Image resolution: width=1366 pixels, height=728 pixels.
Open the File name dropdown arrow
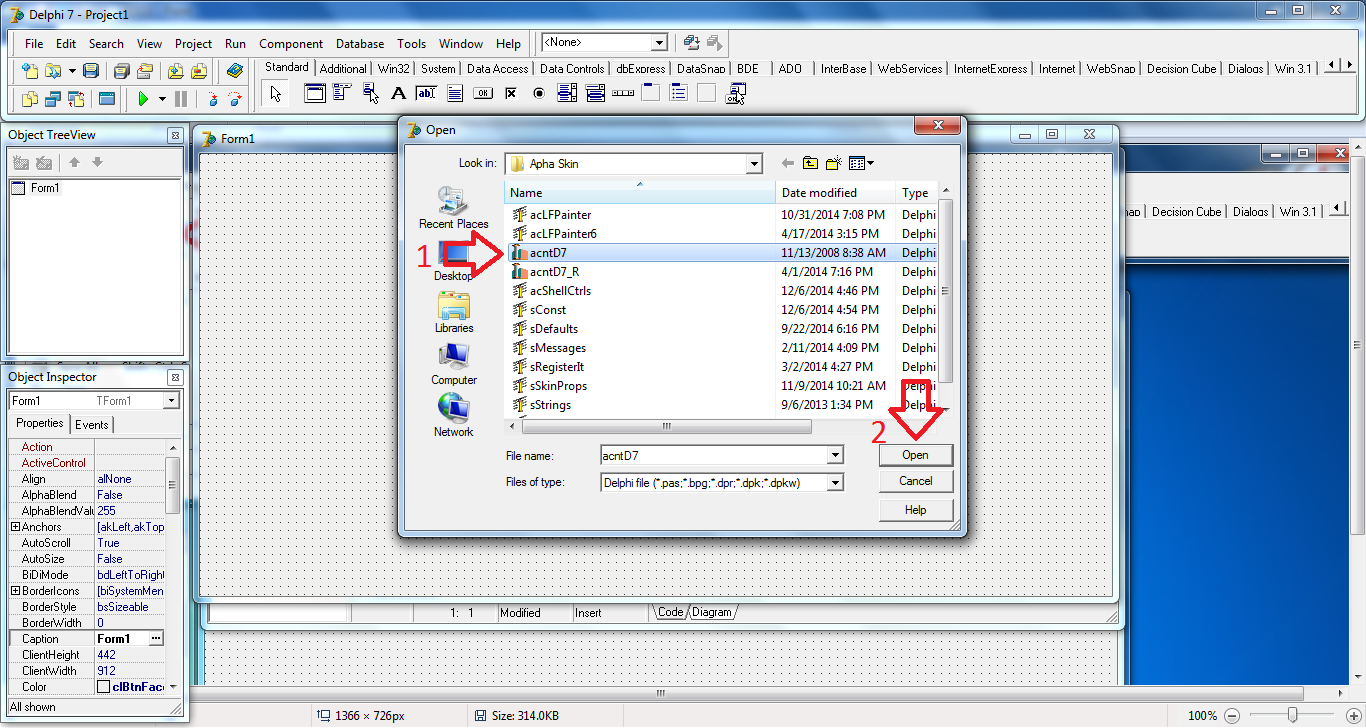(836, 455)
